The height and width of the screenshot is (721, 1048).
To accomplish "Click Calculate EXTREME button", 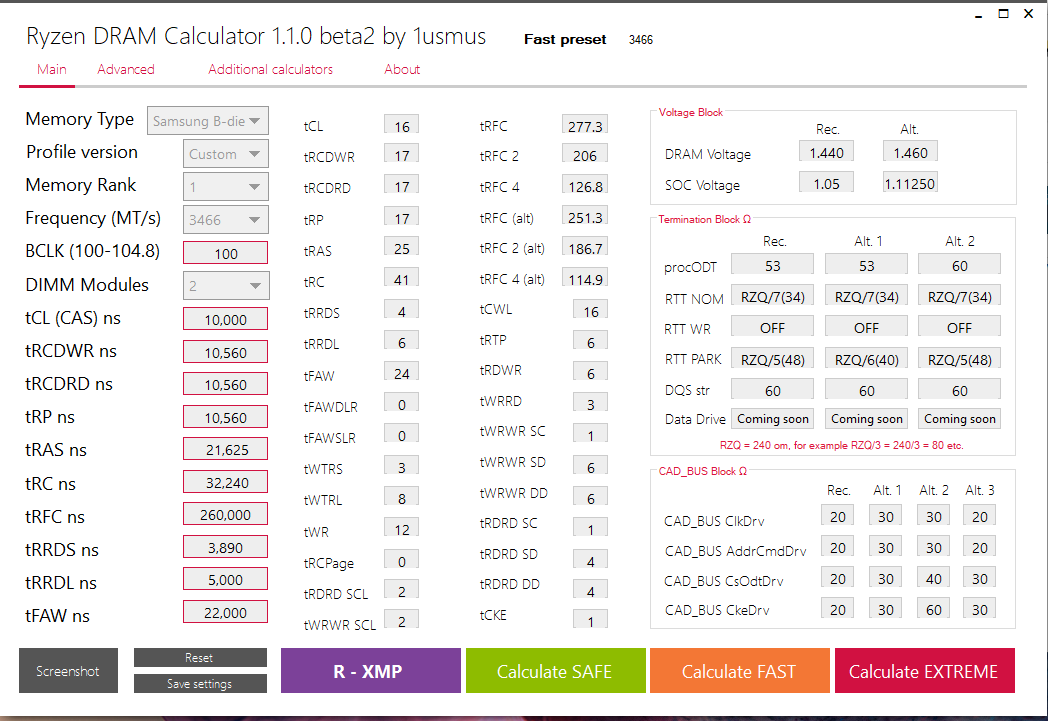I will point(924,671).
